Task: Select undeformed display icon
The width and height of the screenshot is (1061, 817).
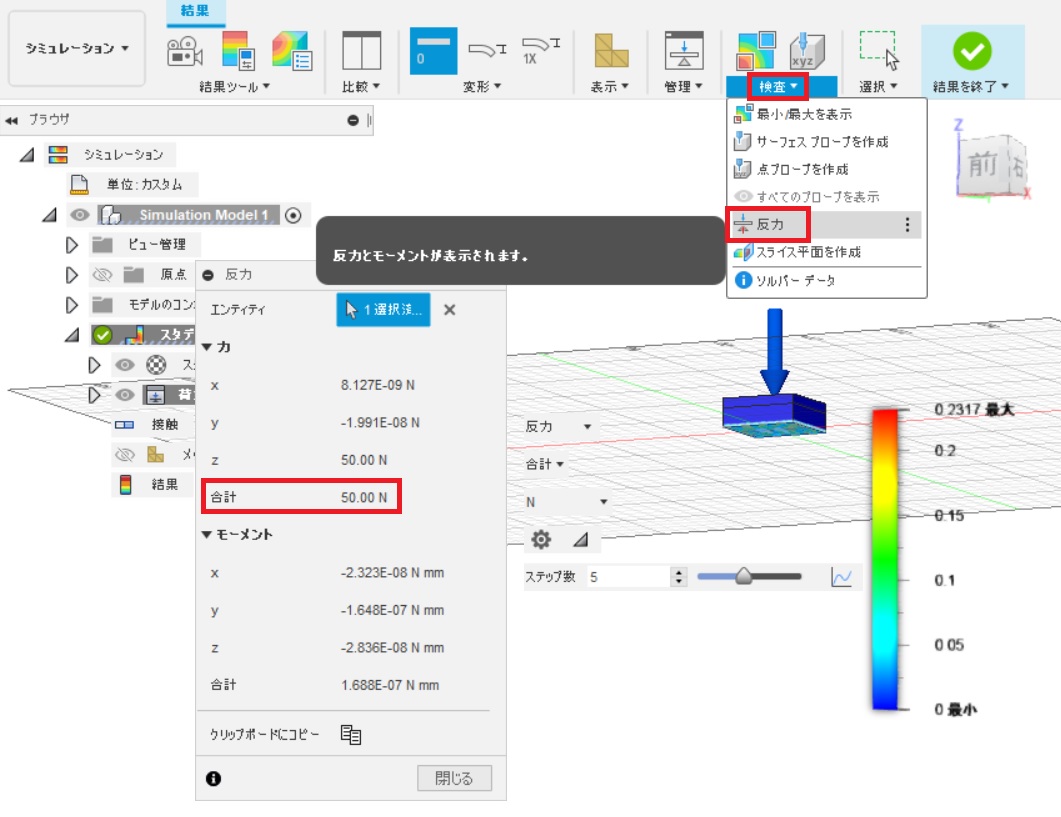Action: click(x=433, y=51)
